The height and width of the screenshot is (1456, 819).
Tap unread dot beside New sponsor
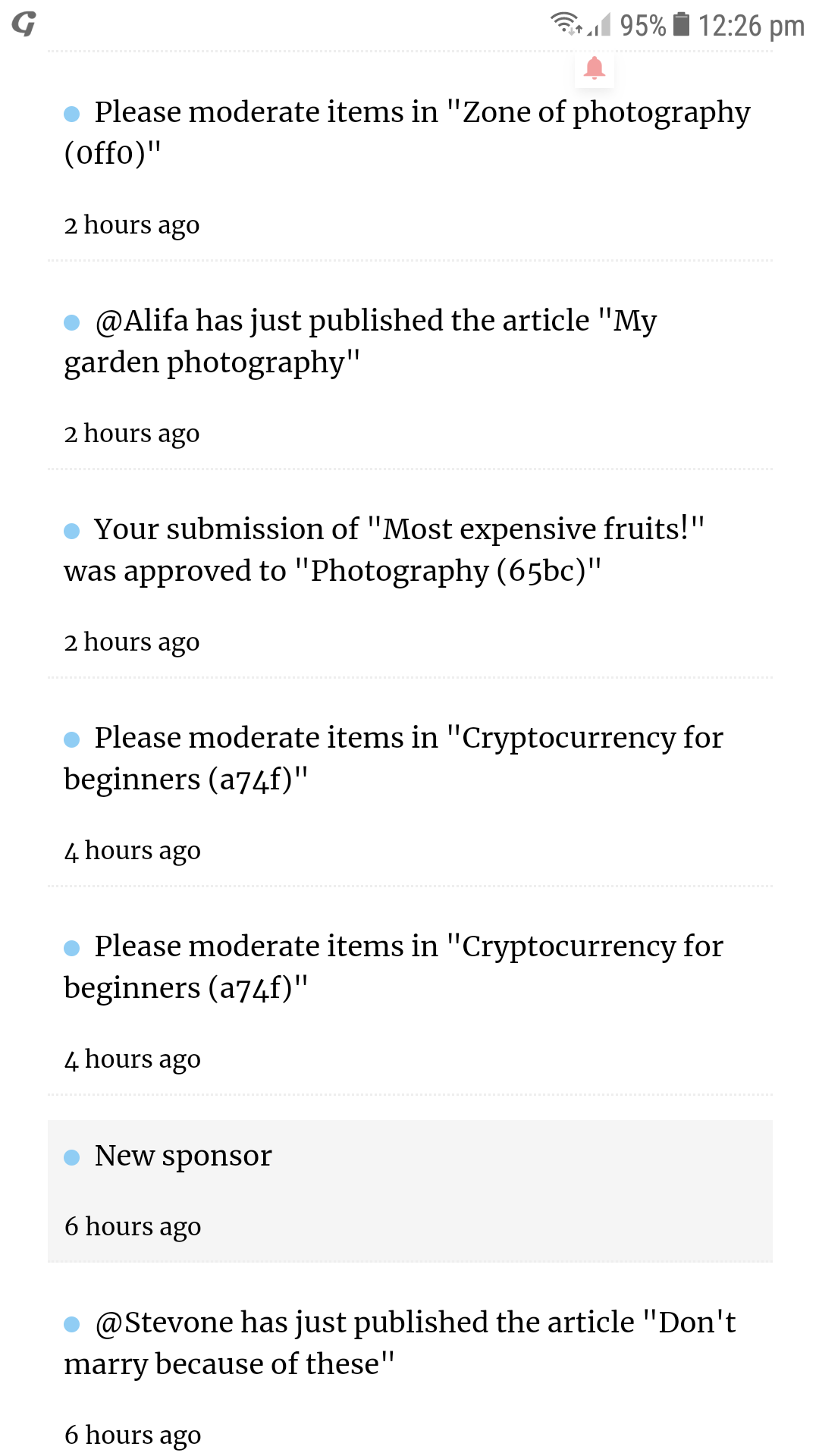tap(72, 1157)
